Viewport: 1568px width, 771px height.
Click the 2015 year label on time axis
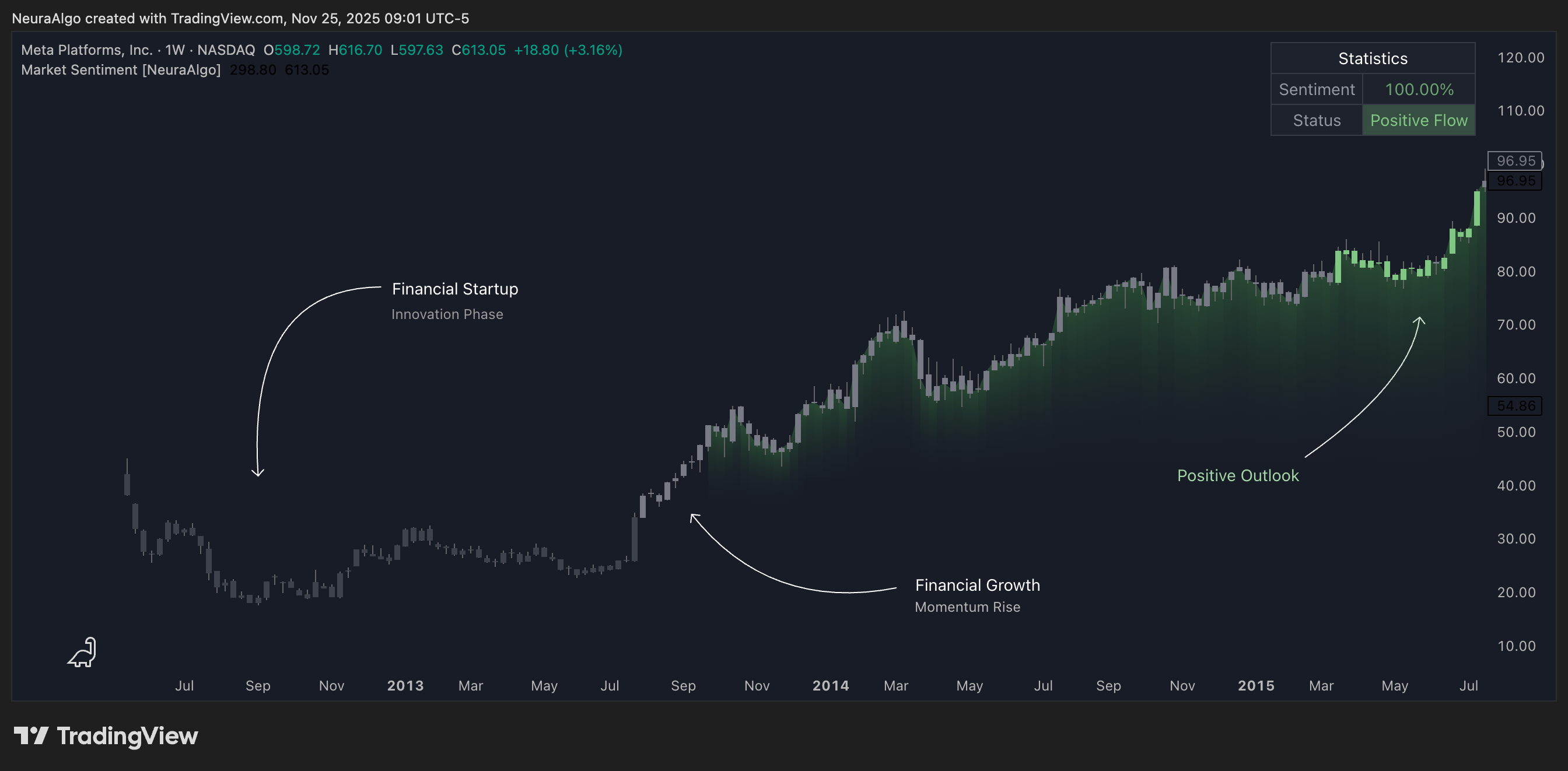[x=1256, y=686]
